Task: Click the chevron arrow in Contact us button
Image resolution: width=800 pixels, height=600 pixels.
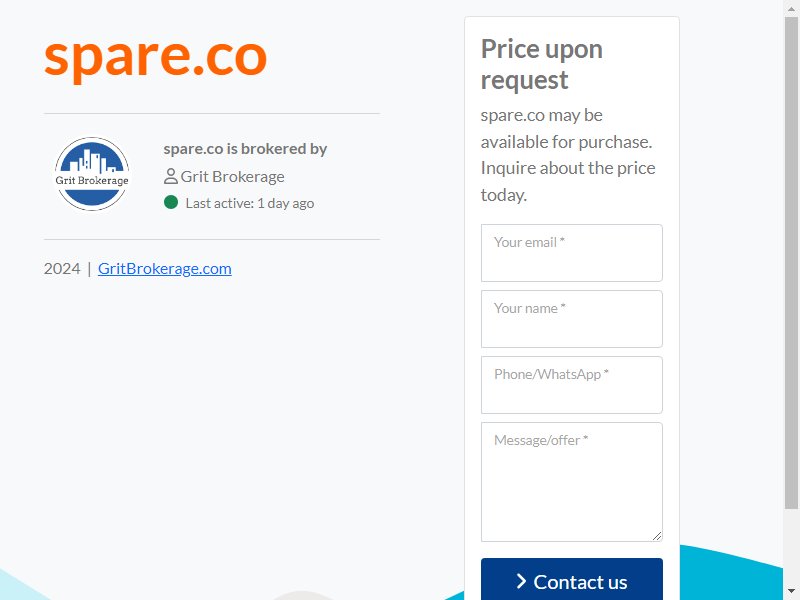Action: point(521,581)
